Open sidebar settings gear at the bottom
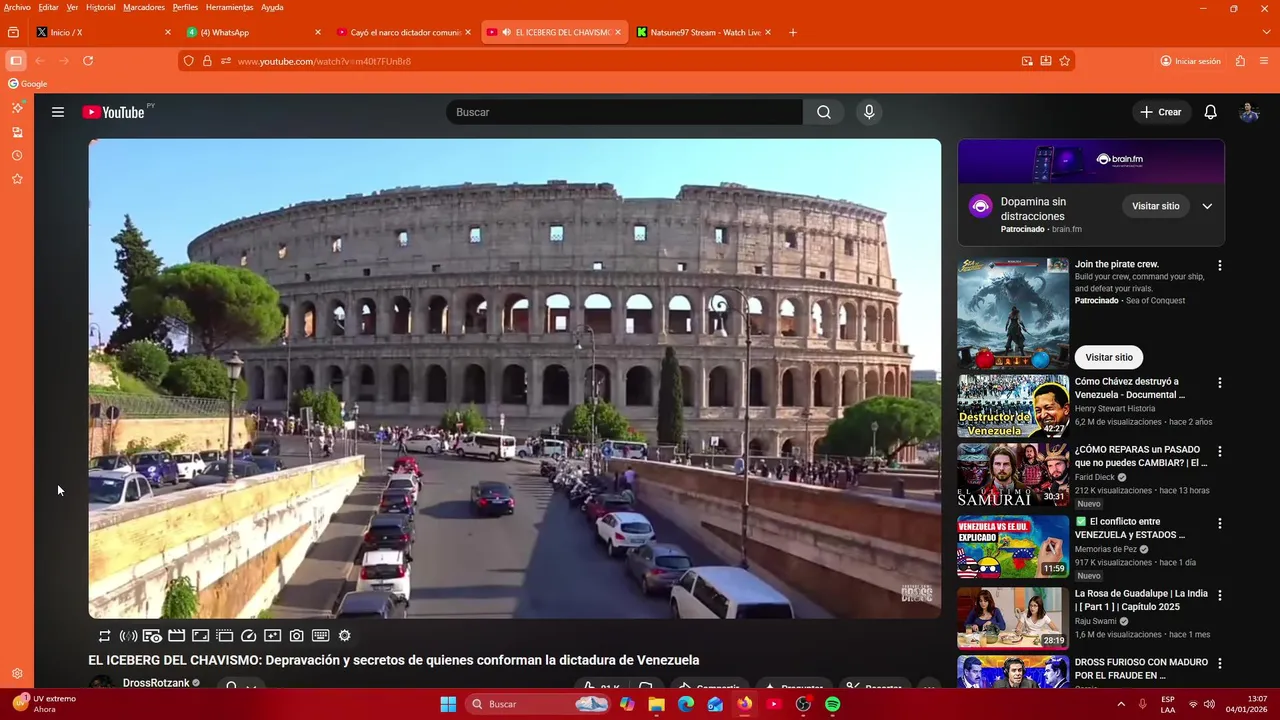This screenshot has width=1280, height=720. coord(17,674)
